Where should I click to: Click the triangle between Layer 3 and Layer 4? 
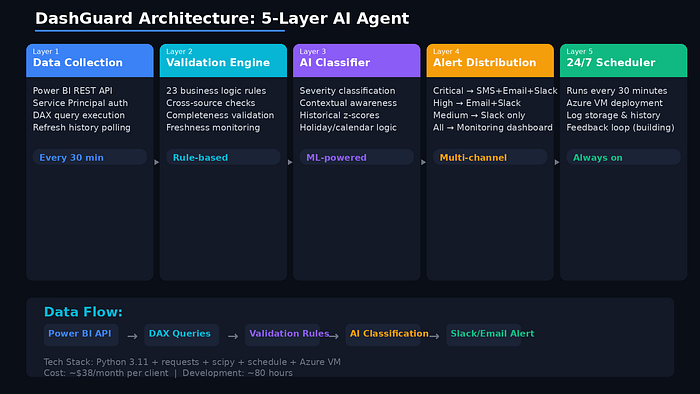[424, 162]
